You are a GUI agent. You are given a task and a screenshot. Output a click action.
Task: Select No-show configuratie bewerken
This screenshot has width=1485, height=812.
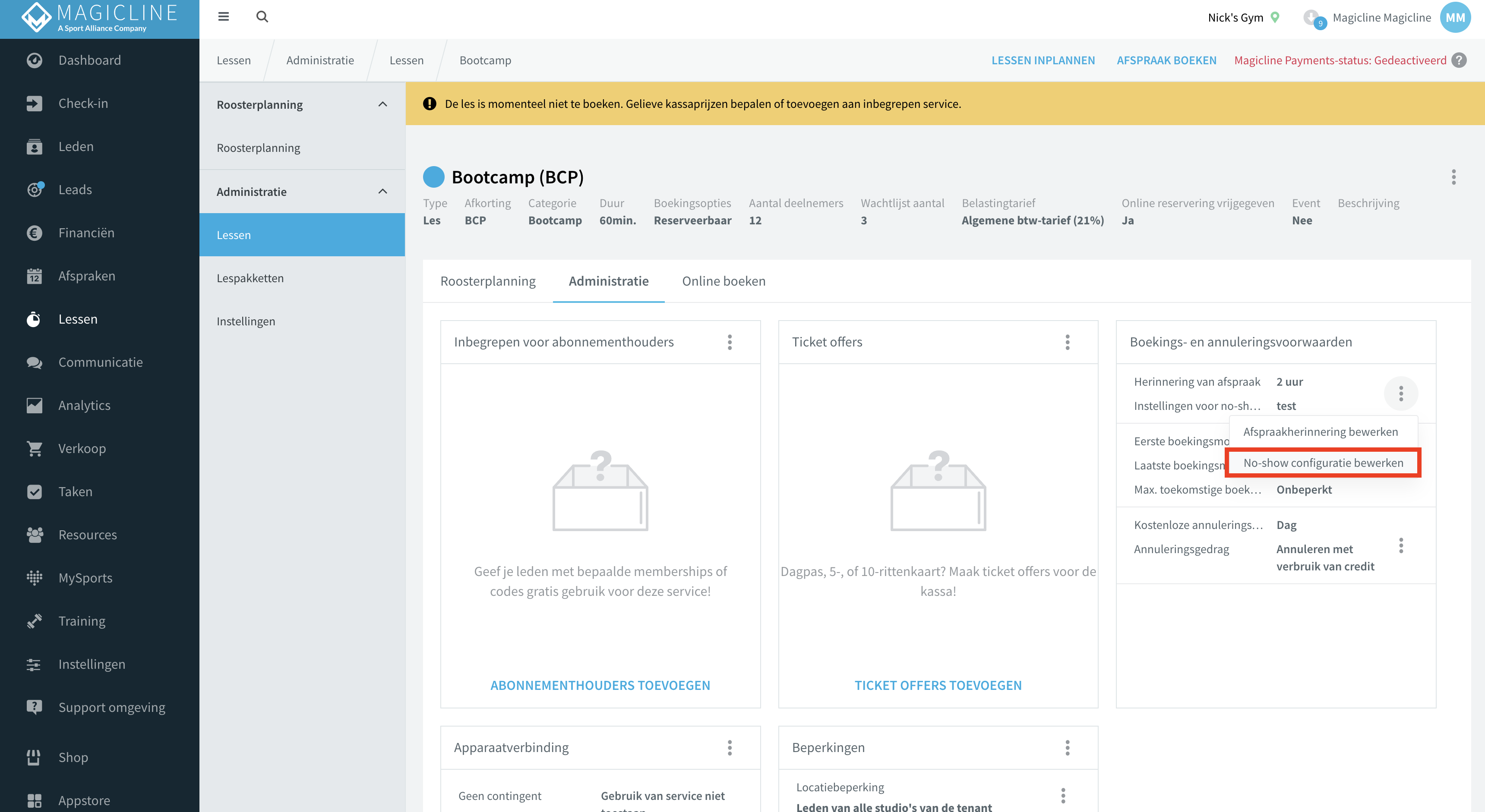tap(1323, 463)
